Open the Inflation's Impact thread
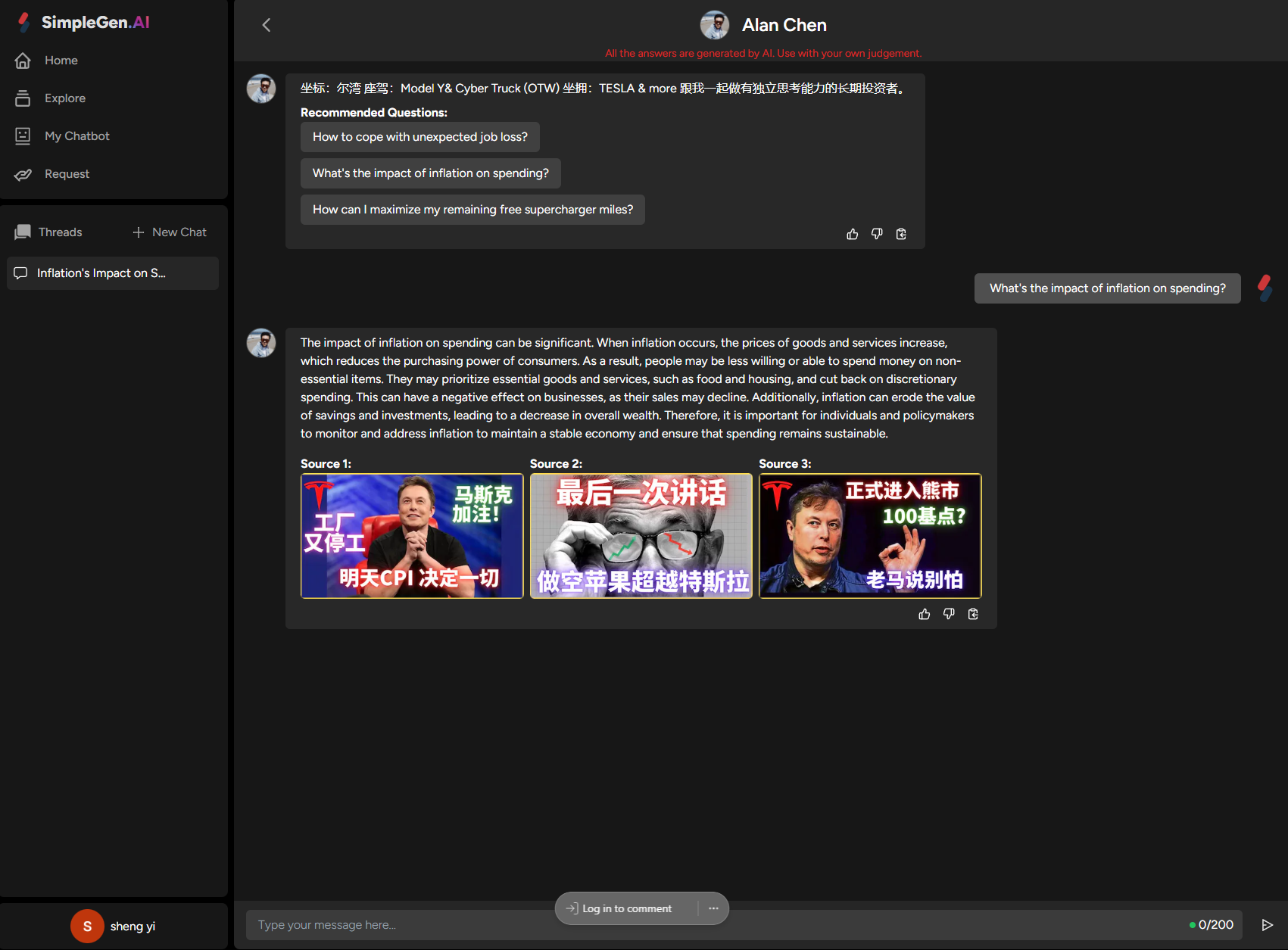The height and width of the screenshot is (950, 1288). coord(113,273)
